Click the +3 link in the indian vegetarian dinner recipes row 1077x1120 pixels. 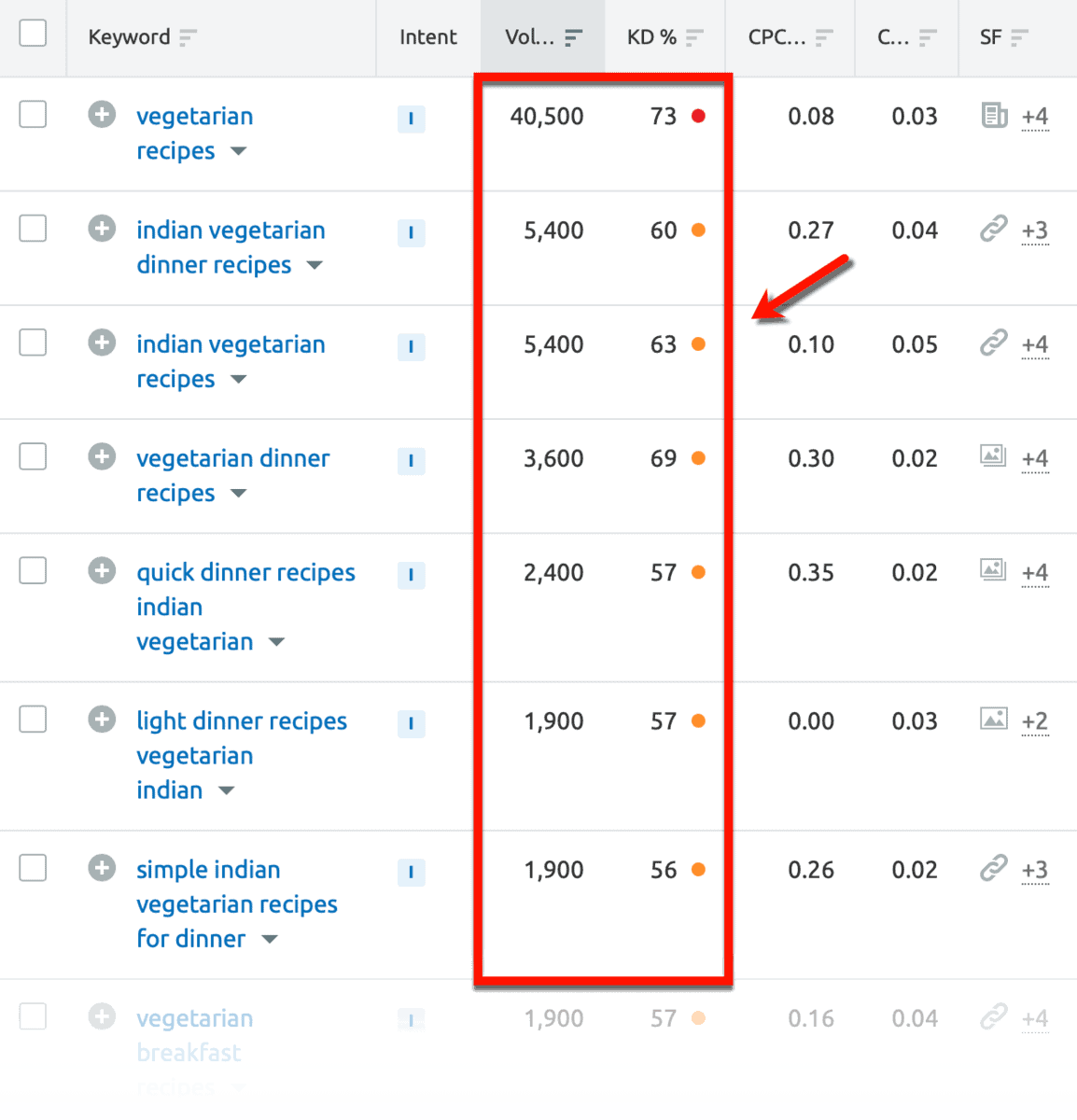1035,231
